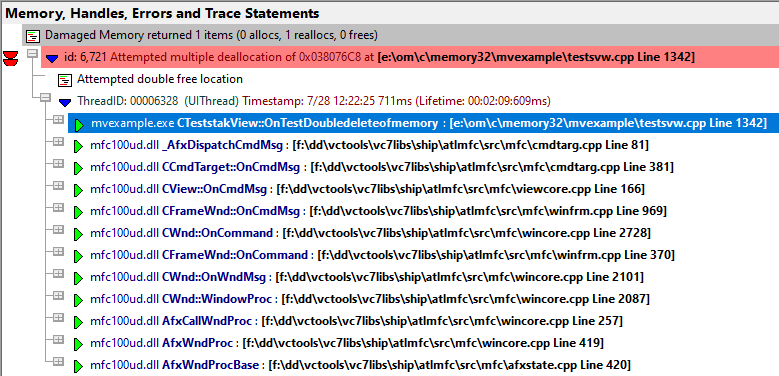
Task: Expand the CWnd::OnWndMsg stack frame
Action: [58, 273]
